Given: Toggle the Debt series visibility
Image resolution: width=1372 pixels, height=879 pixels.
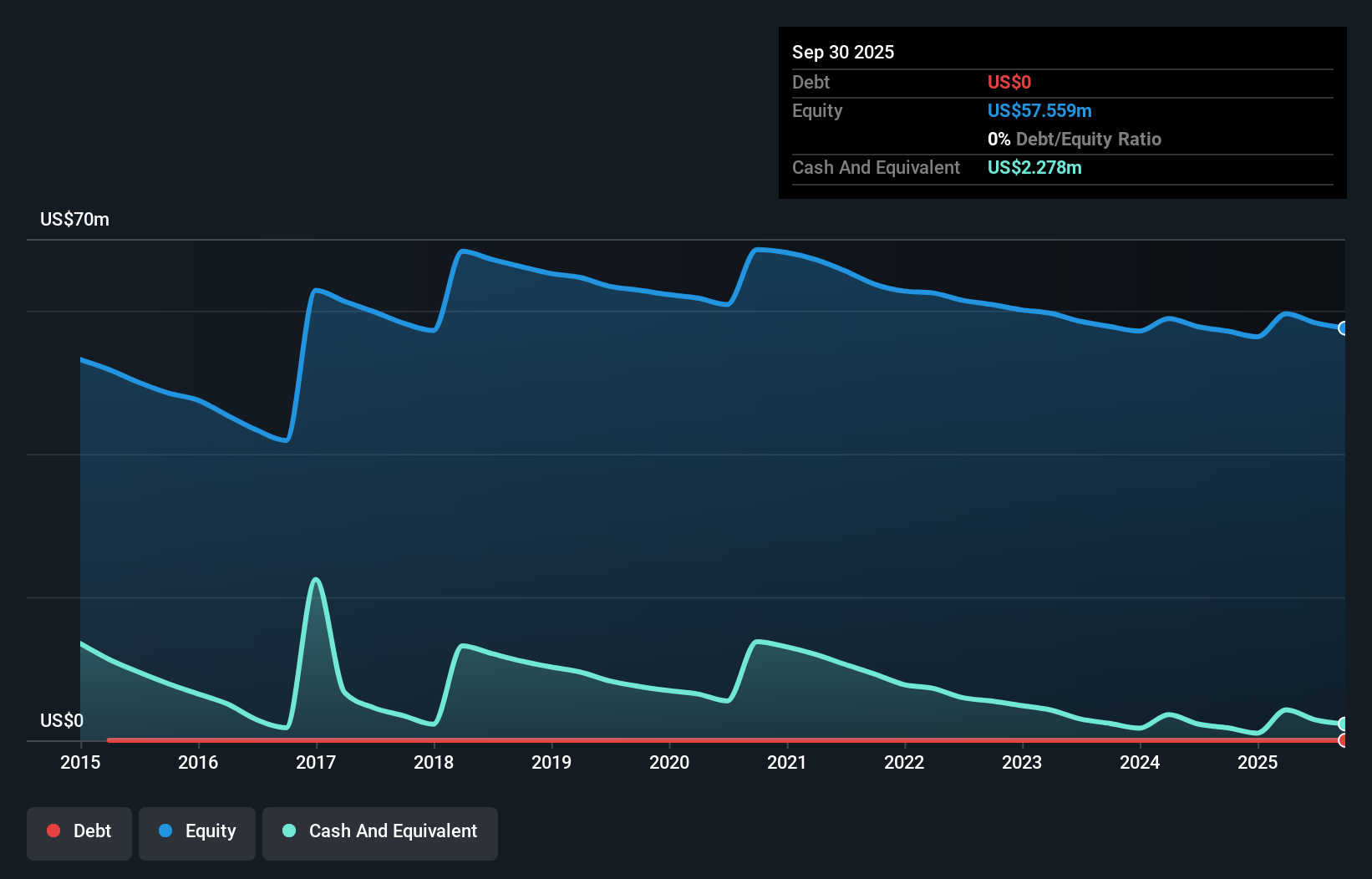Looking at the screenshot, I should click(x=79, y=832).
